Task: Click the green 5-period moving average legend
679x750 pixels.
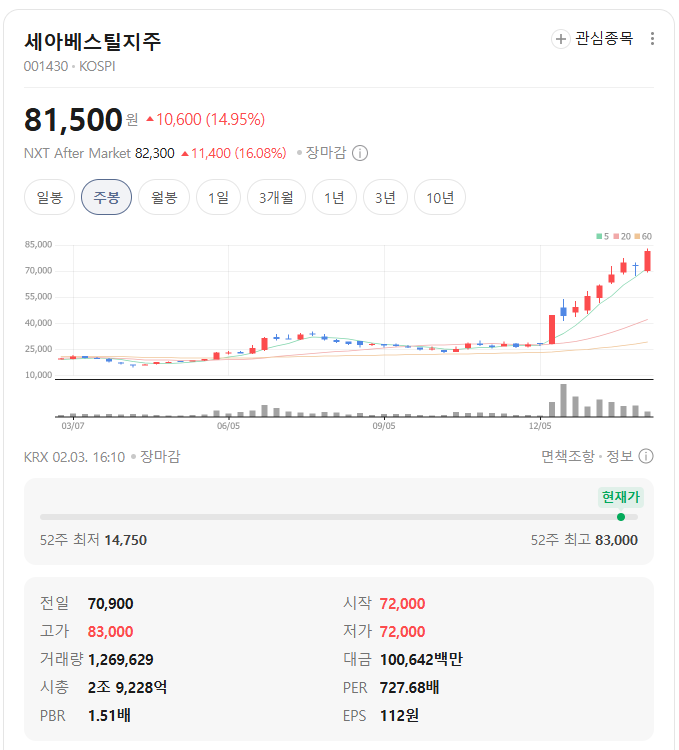Action: click(602, 236)
